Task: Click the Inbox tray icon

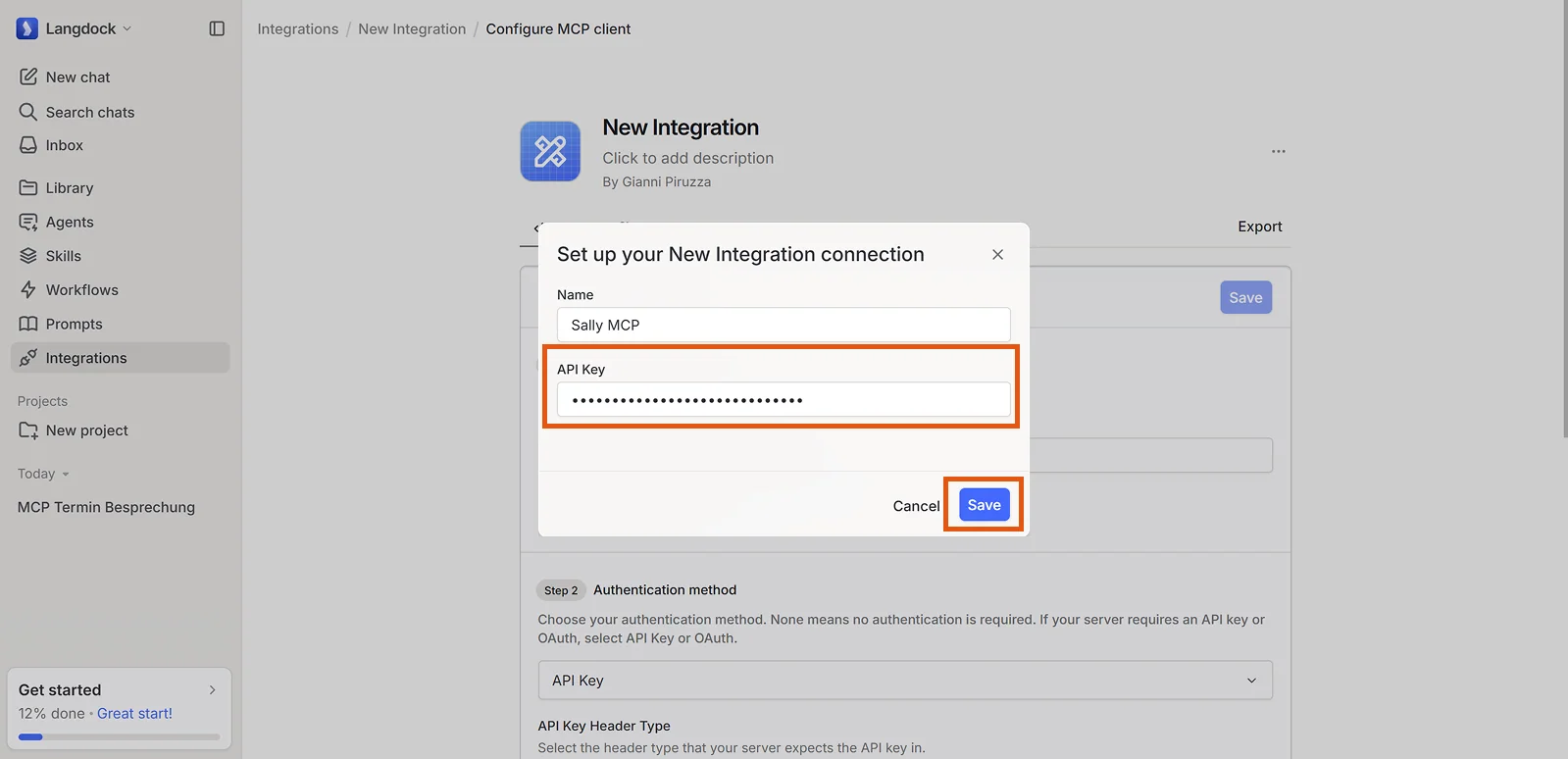Action: 28,145
